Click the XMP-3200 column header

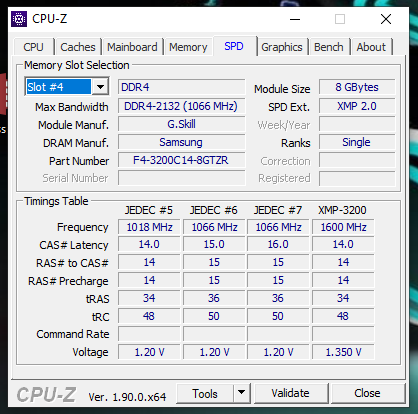click(x=342, y=210)
